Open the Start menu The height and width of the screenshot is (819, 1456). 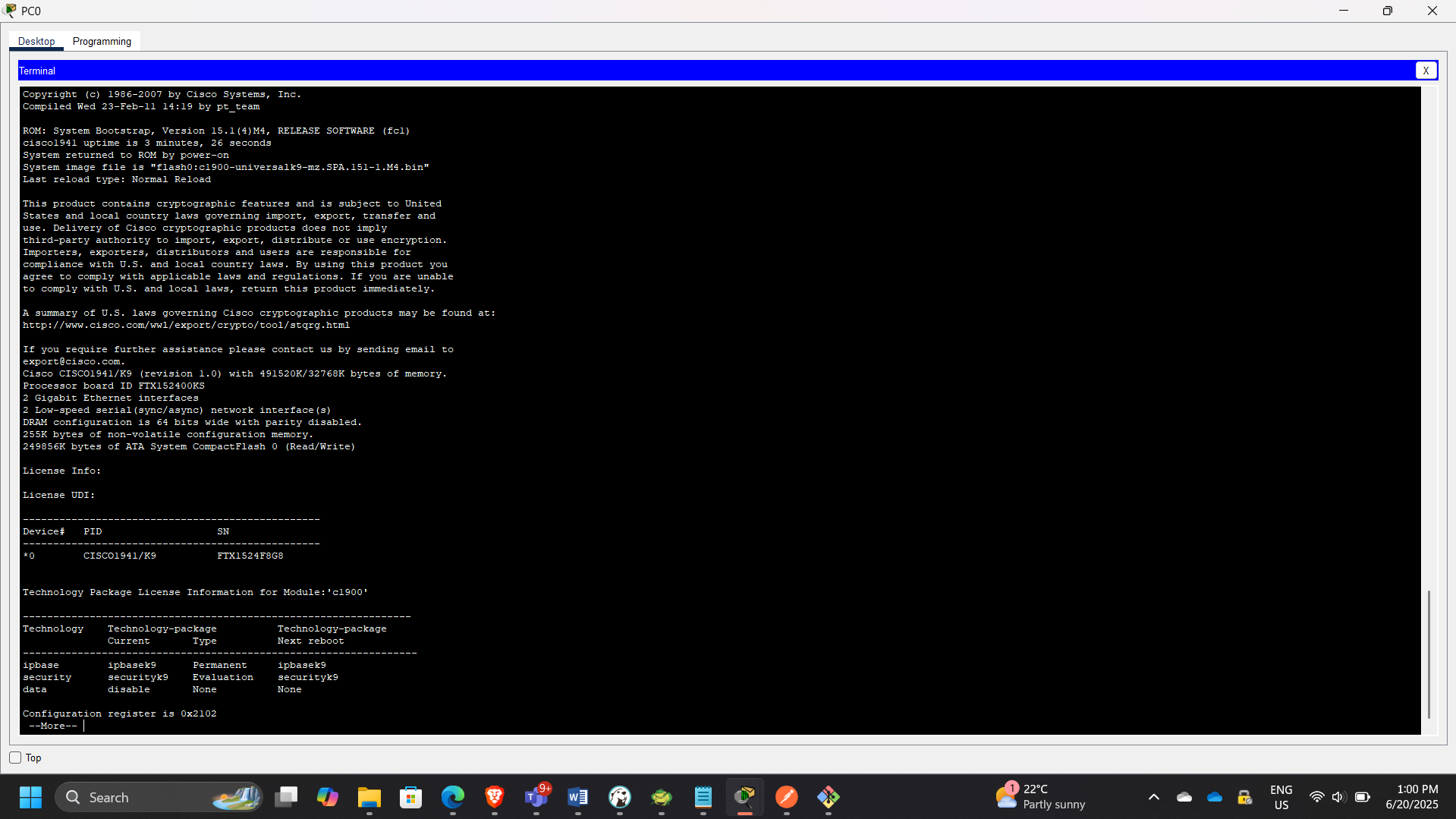[x=30, y=797]
